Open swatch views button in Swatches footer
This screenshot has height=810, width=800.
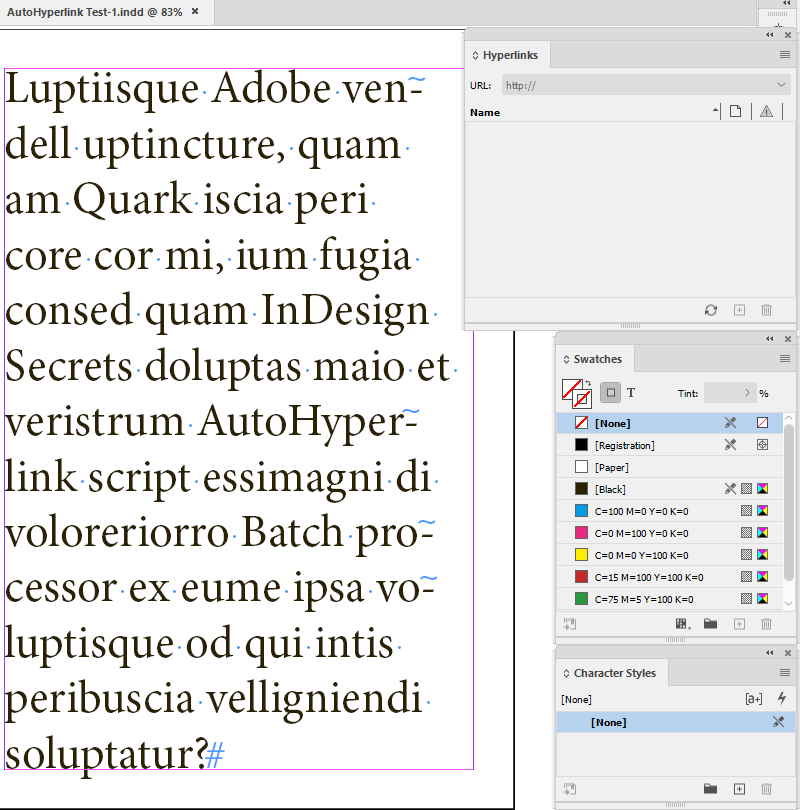[x=683, y=624]
